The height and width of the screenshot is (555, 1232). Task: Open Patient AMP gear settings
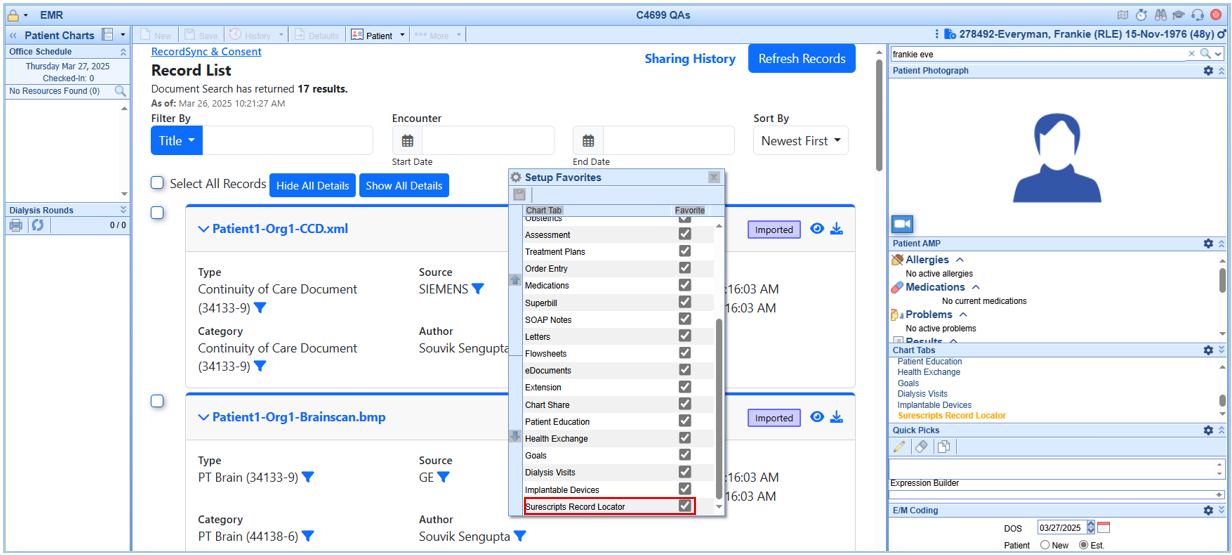pos(1208,243)
